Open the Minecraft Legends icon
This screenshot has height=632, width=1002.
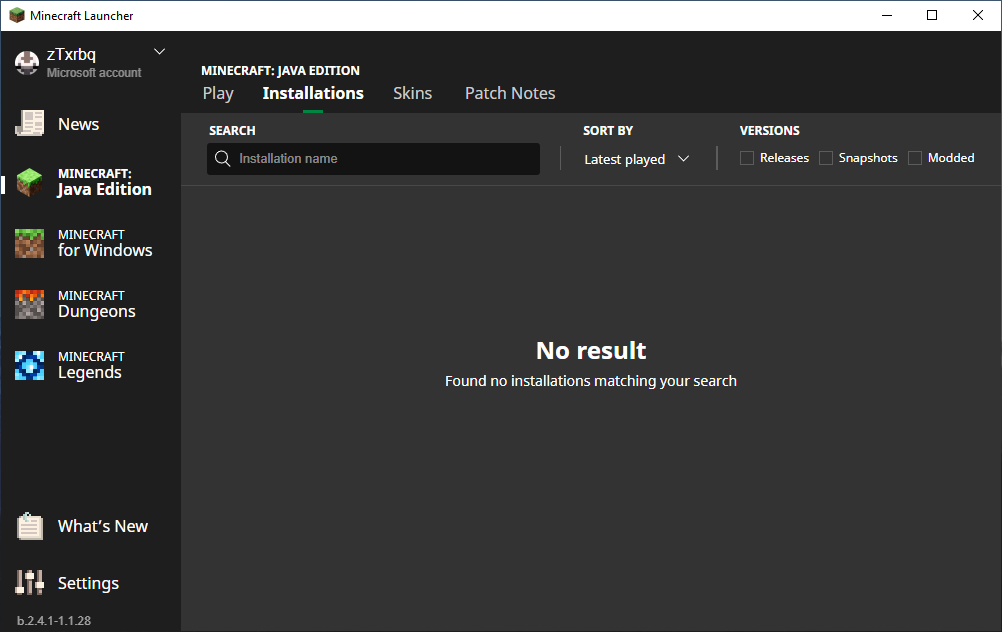point(29,366)
